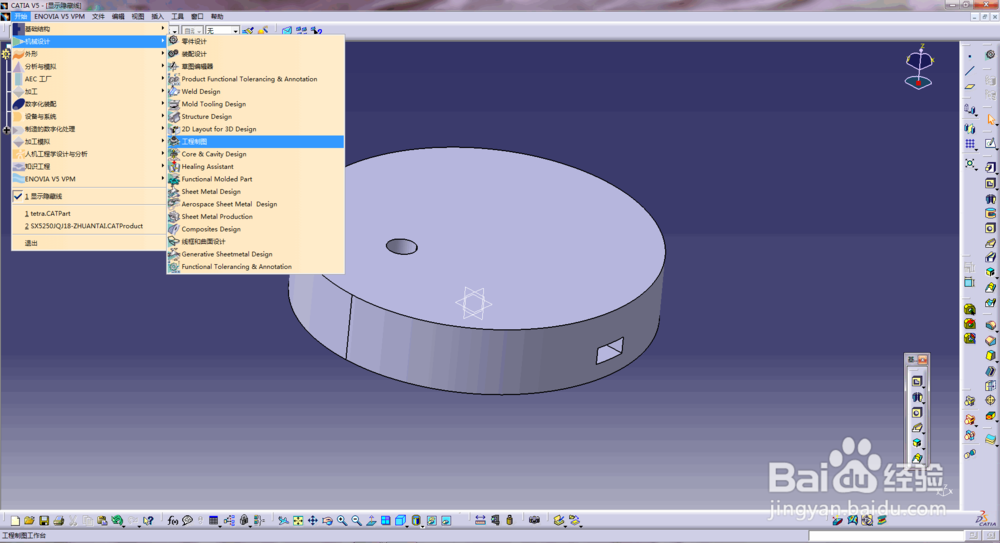Open the Formula f(x) tool
This screenshot has height=543, width=1000.
tap(173, 521)
